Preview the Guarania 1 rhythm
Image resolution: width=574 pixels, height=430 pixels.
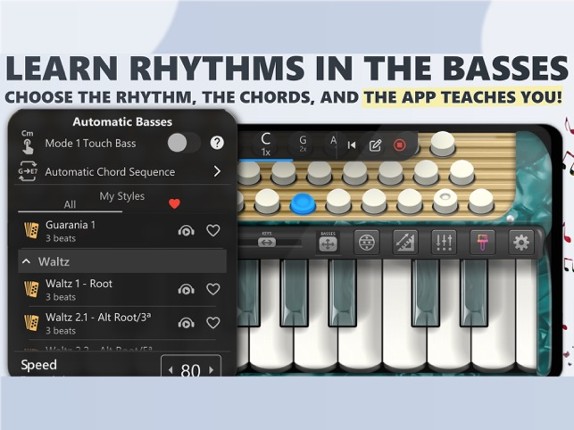click(186, 231)
